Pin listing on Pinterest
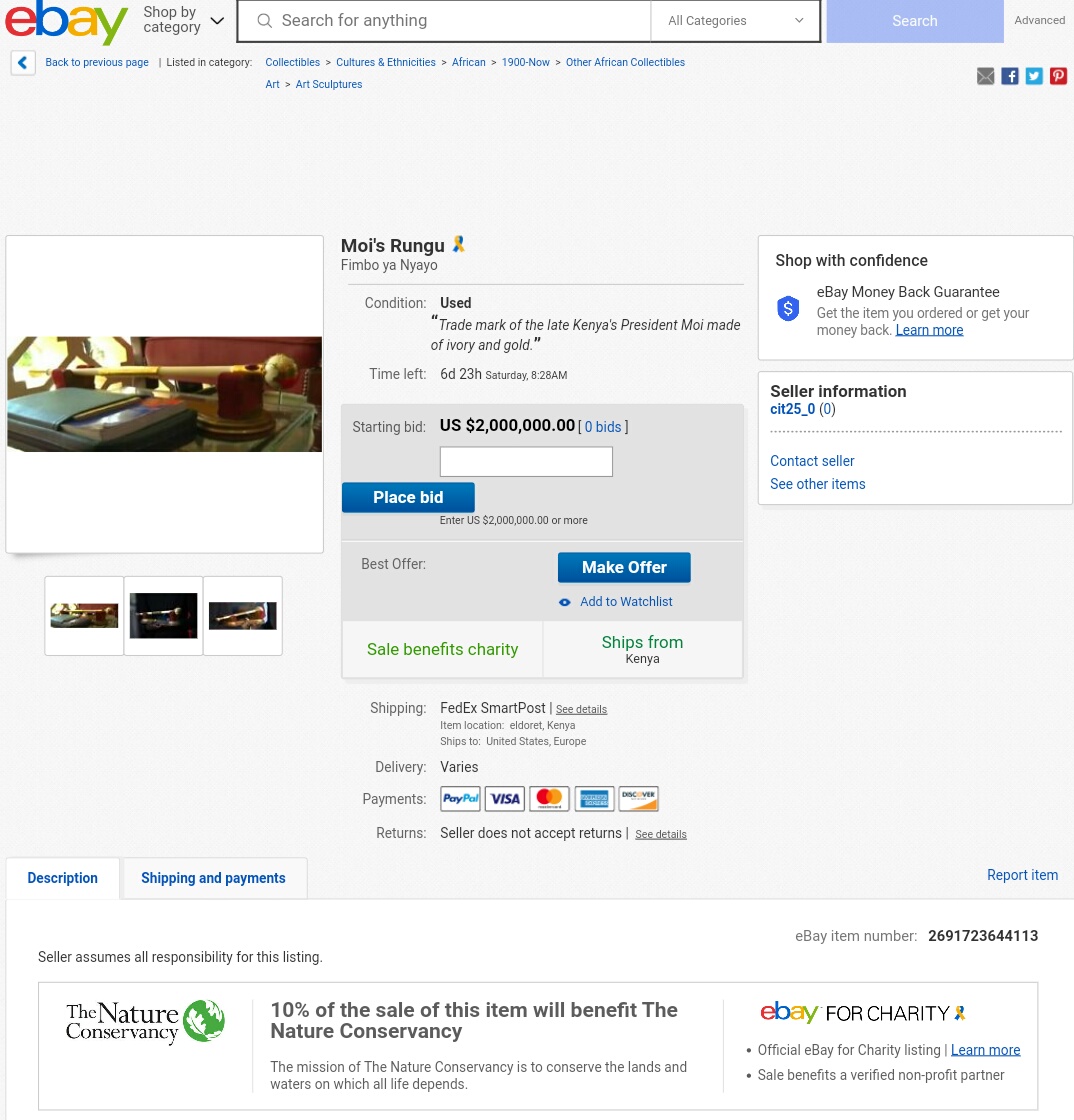The image size is (1074, 1120). (1058, 76)
